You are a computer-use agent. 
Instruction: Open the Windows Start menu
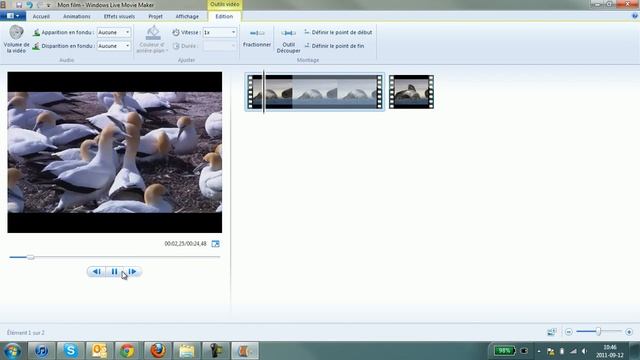[x=13, y=351]
